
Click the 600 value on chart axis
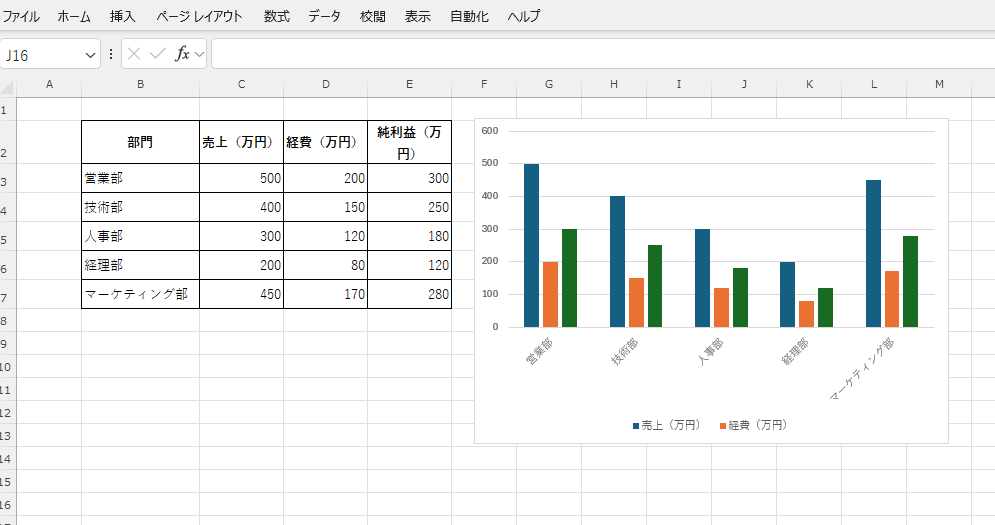point(490,131)
